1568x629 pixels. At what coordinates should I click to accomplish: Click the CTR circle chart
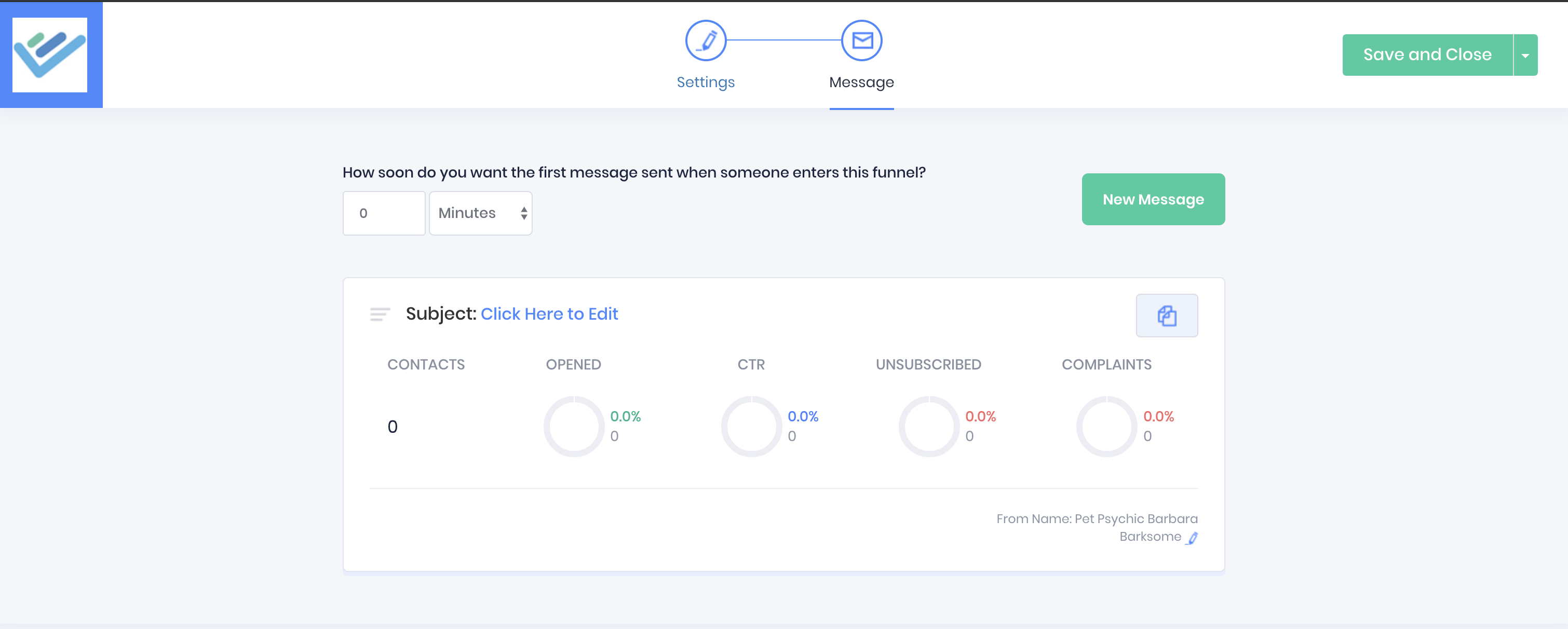(751, 427)
